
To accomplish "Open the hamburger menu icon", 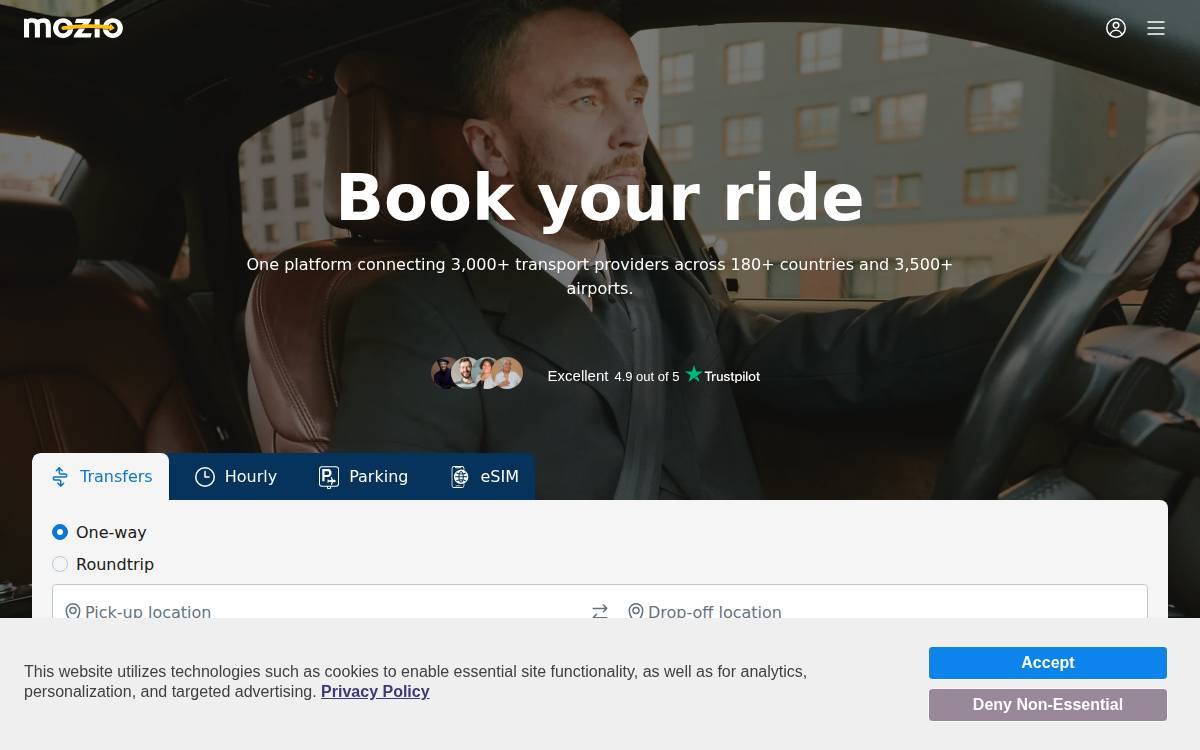I will click(x=1156, y=28).
